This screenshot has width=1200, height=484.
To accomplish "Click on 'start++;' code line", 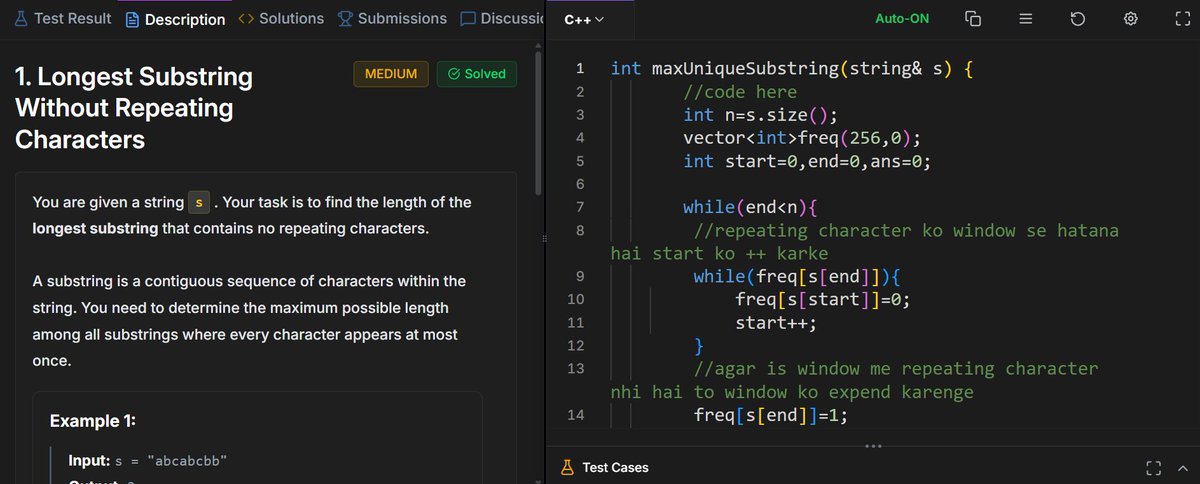I will [x=776, y=323].
